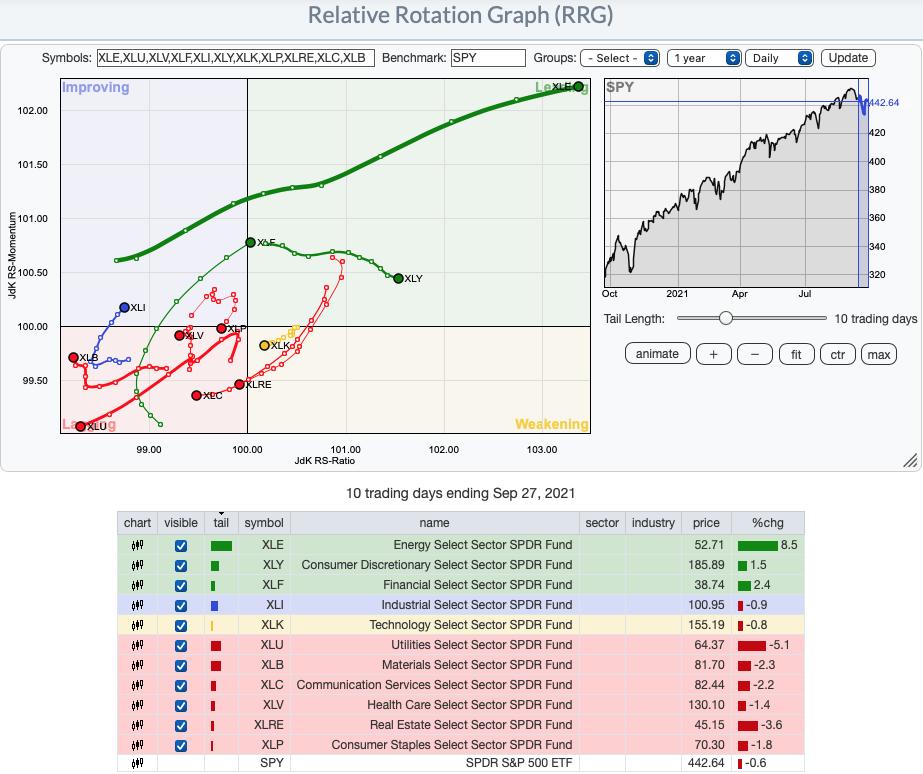
Task: Uncheck visibility for XLI
Action: tap(181, 606)
